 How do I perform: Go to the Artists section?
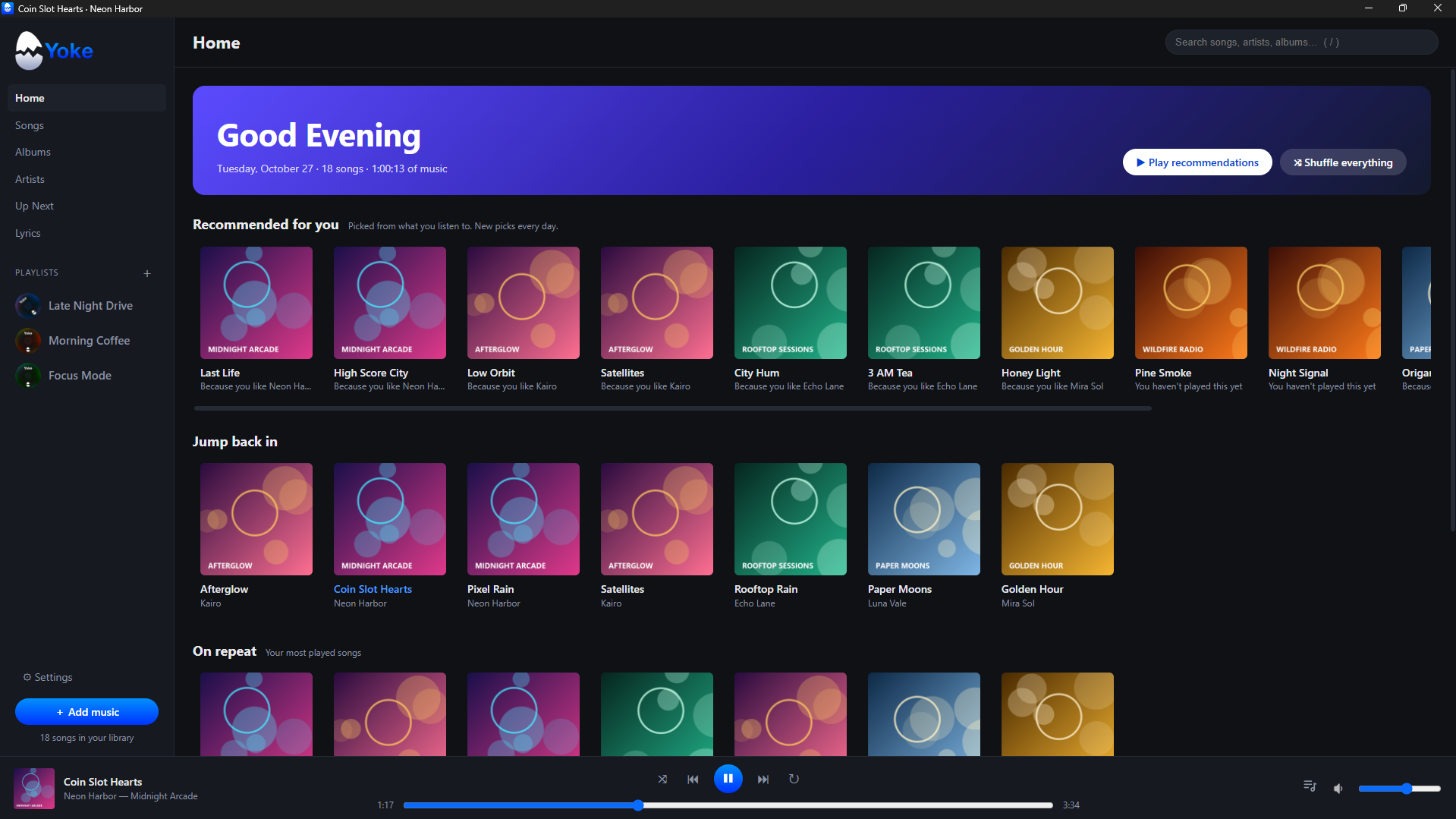coord(86,179)
